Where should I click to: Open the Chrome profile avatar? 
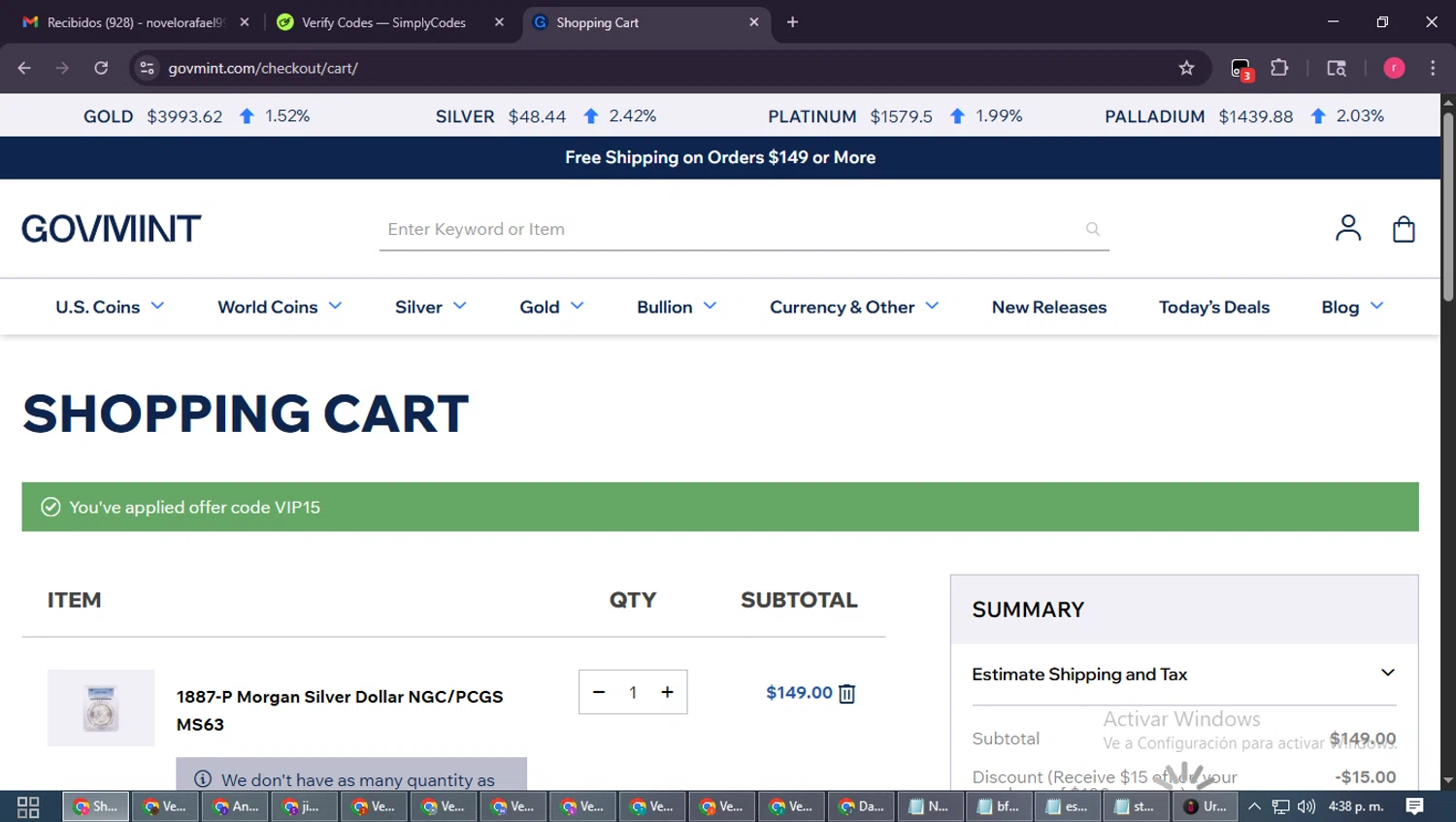click(1394, 68)
